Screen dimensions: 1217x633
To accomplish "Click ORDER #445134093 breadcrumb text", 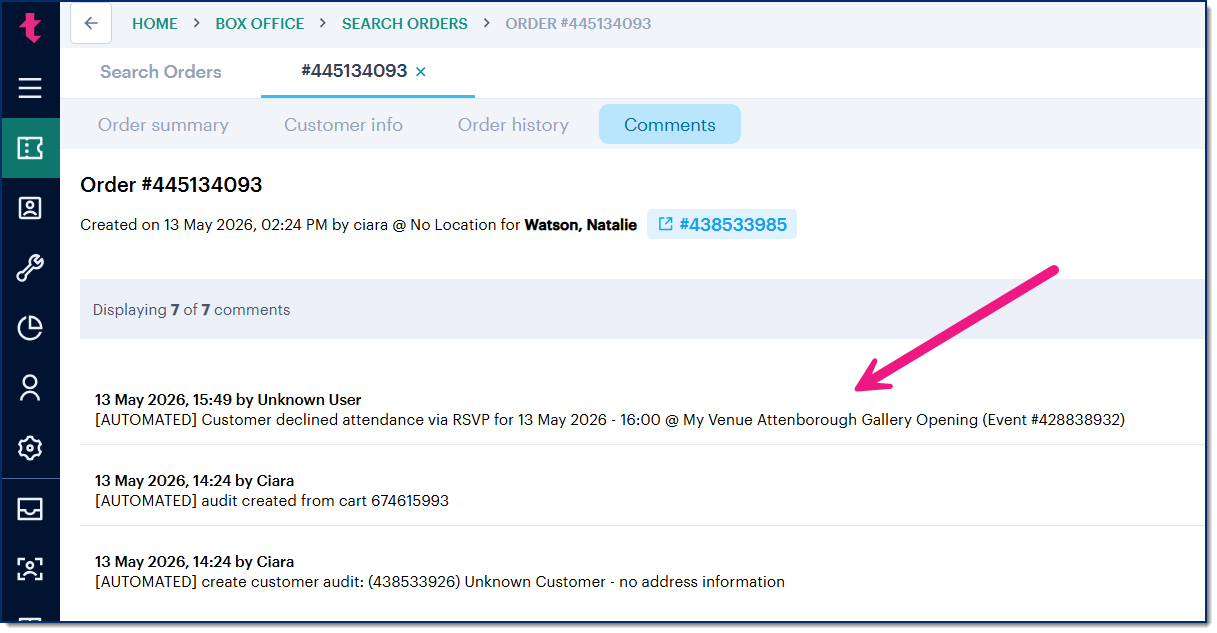I will (x=578, y=23).
